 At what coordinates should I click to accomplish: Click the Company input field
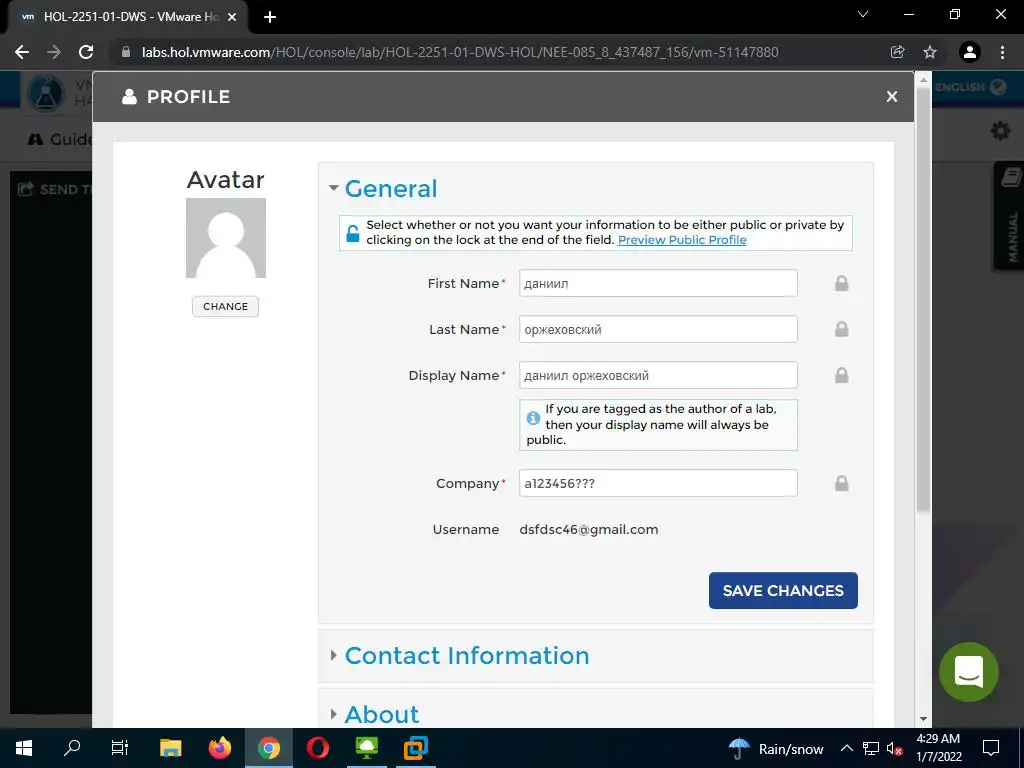(658, 483)
